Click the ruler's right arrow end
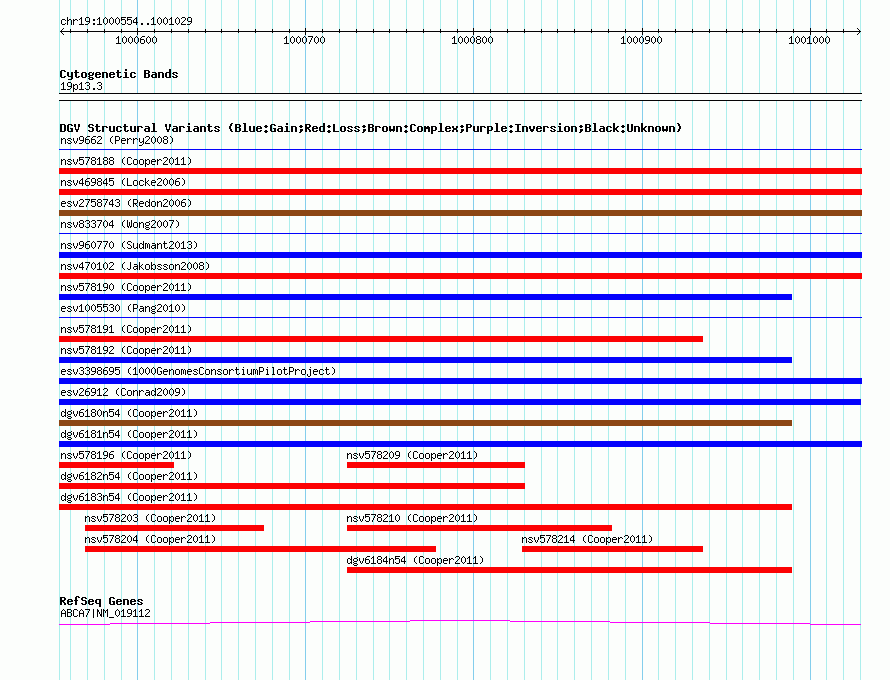The image size is (890, 680). click(859, 32)
